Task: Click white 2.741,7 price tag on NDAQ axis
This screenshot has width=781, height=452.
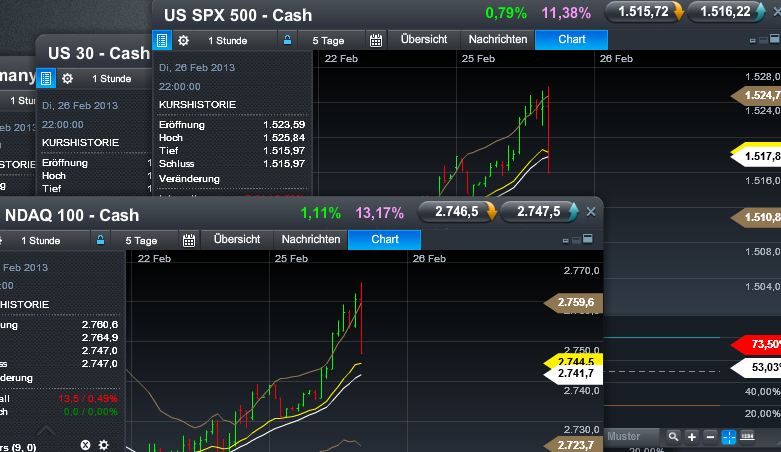Action: pyautogui.click(x=573, y=374)
